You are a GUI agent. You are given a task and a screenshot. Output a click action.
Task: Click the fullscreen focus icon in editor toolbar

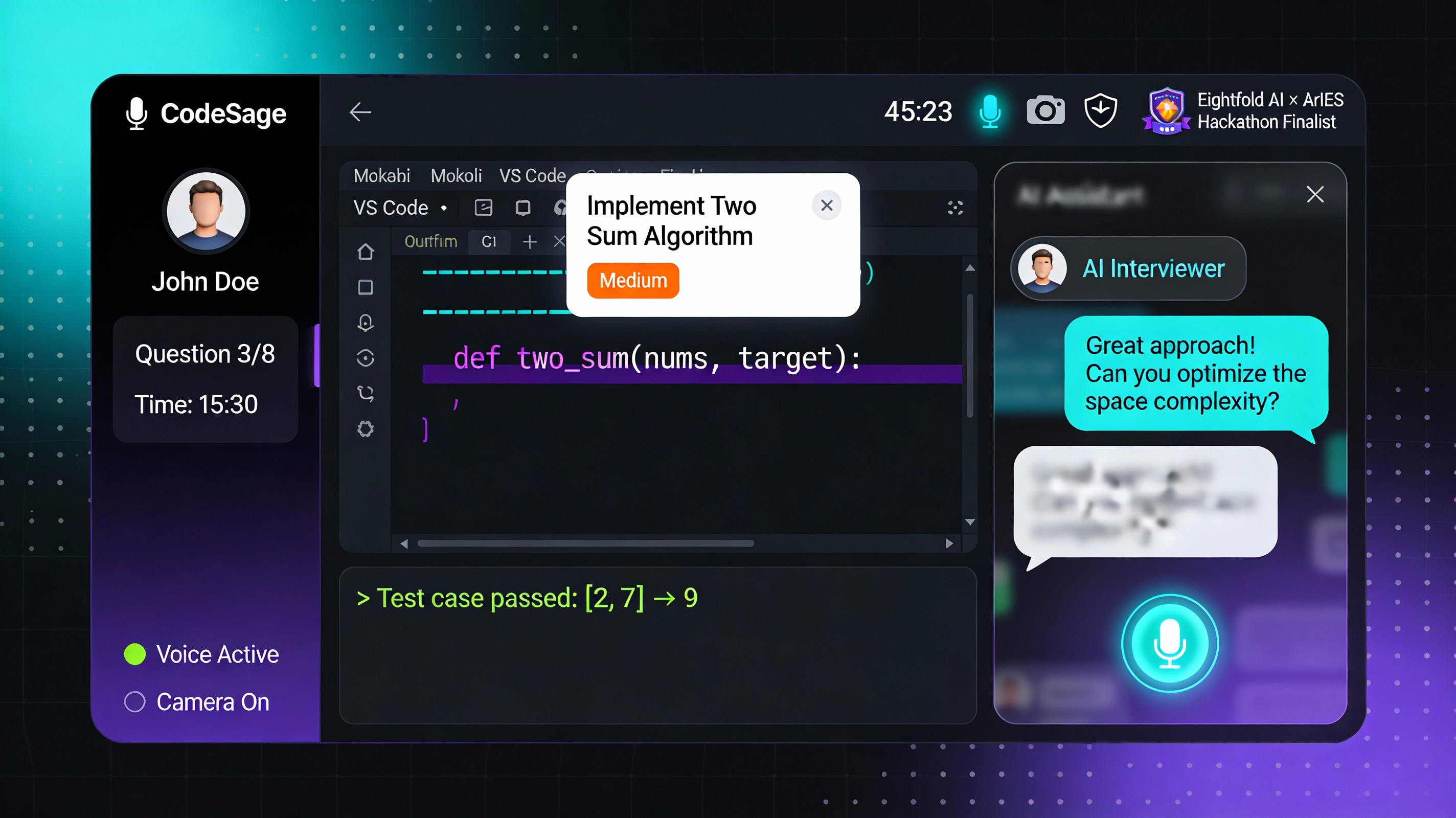955,208
